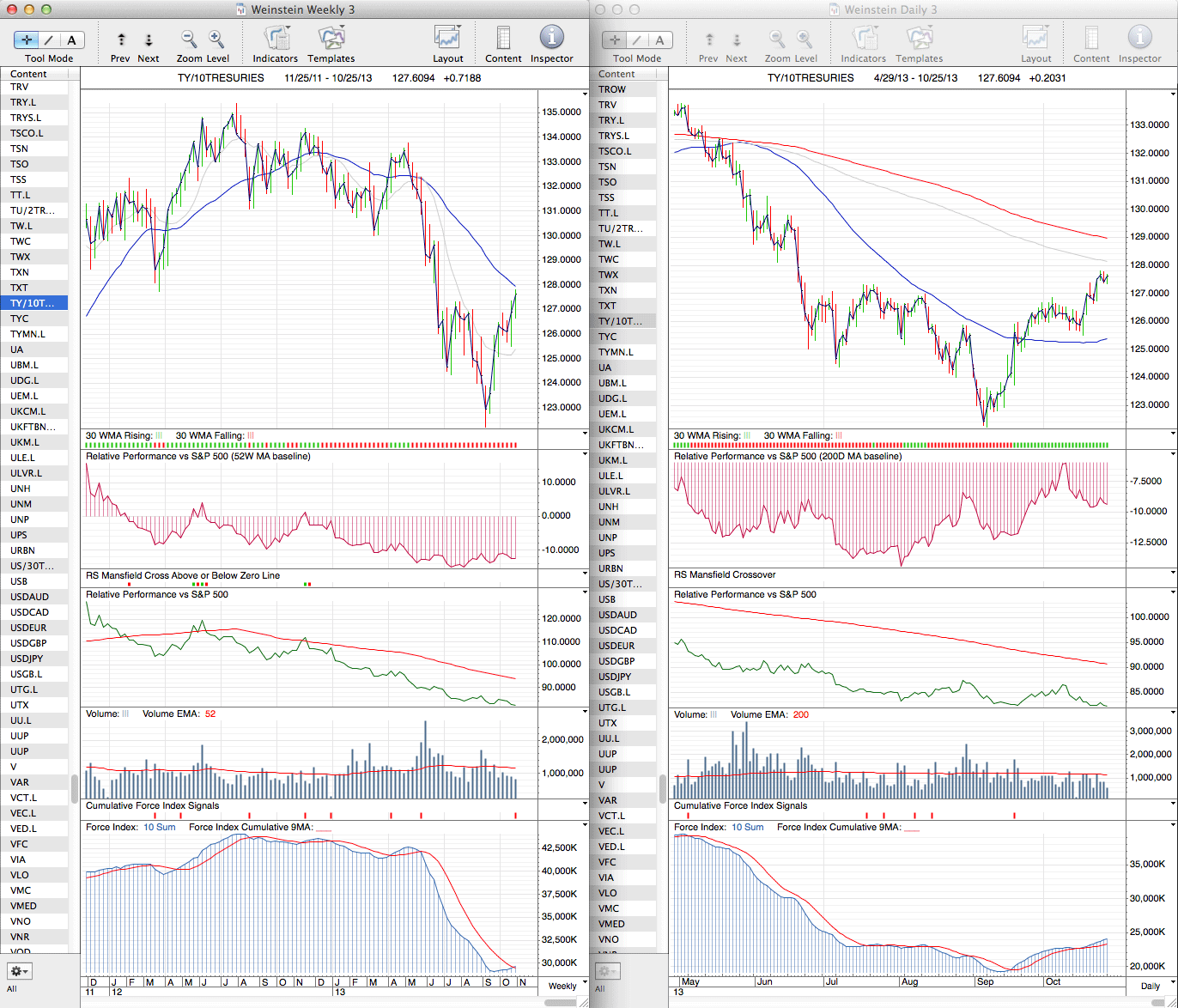
Task: Select TYC in the Weekly symbol list
Action: pyautogui.click(x=20, y=319)
